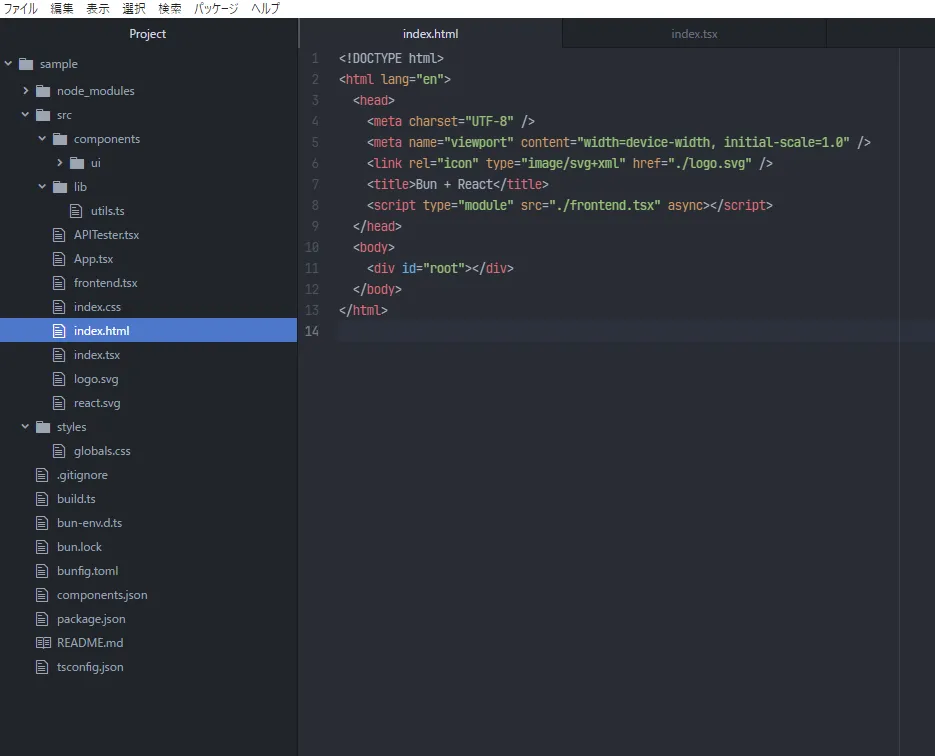This screenshot has width=935, height=756.
Task: Click the .gitignore file icon
Action: pos(42,475)
